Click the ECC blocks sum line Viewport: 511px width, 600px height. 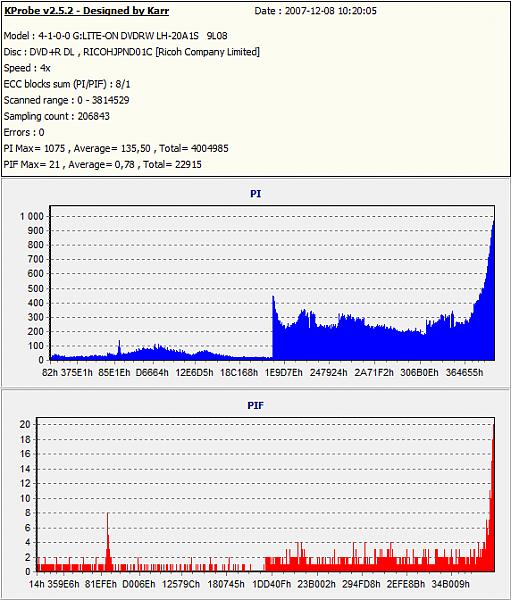tap(67, 84)
